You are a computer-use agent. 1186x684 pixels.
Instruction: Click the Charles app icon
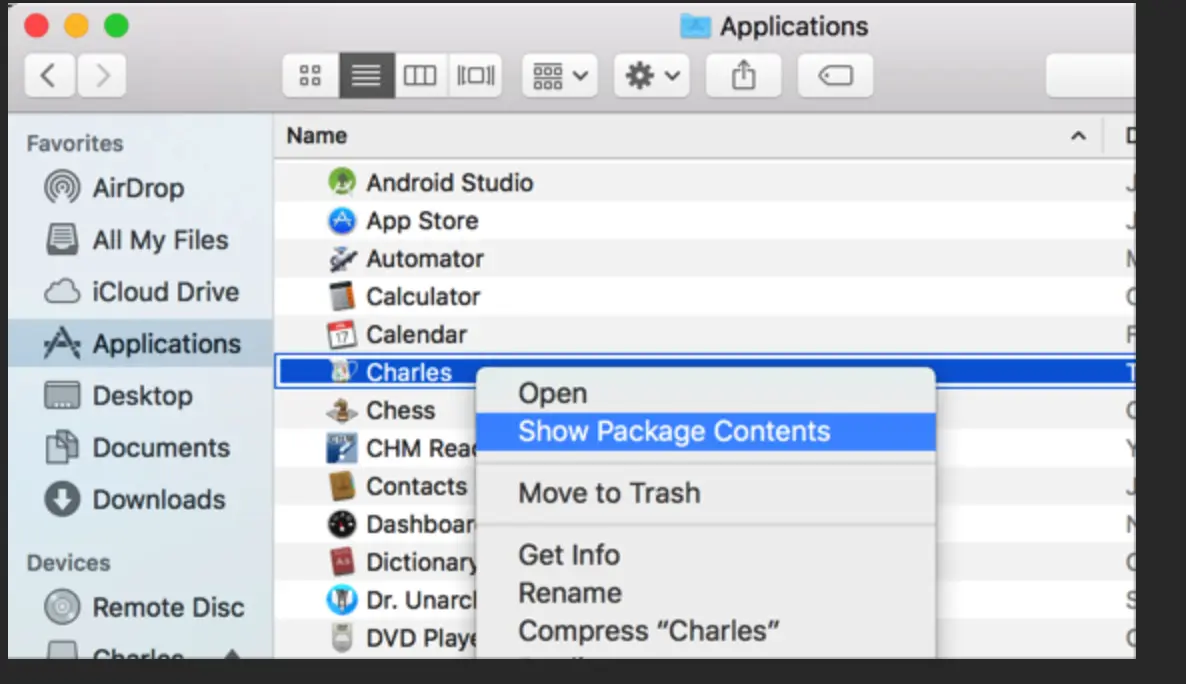[x=343, y=372]
